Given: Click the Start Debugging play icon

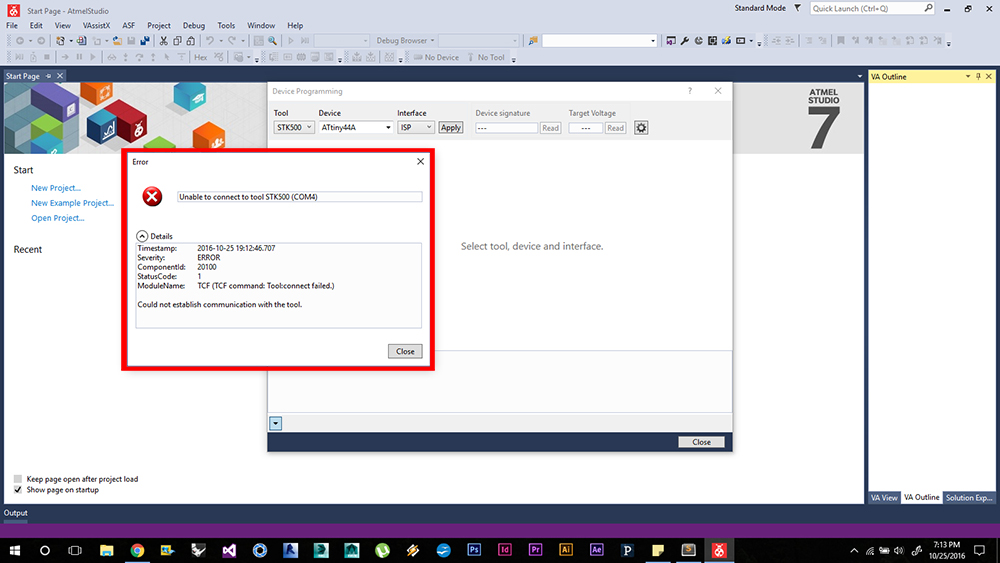Looking at the screenshot, I should (291, 41).
